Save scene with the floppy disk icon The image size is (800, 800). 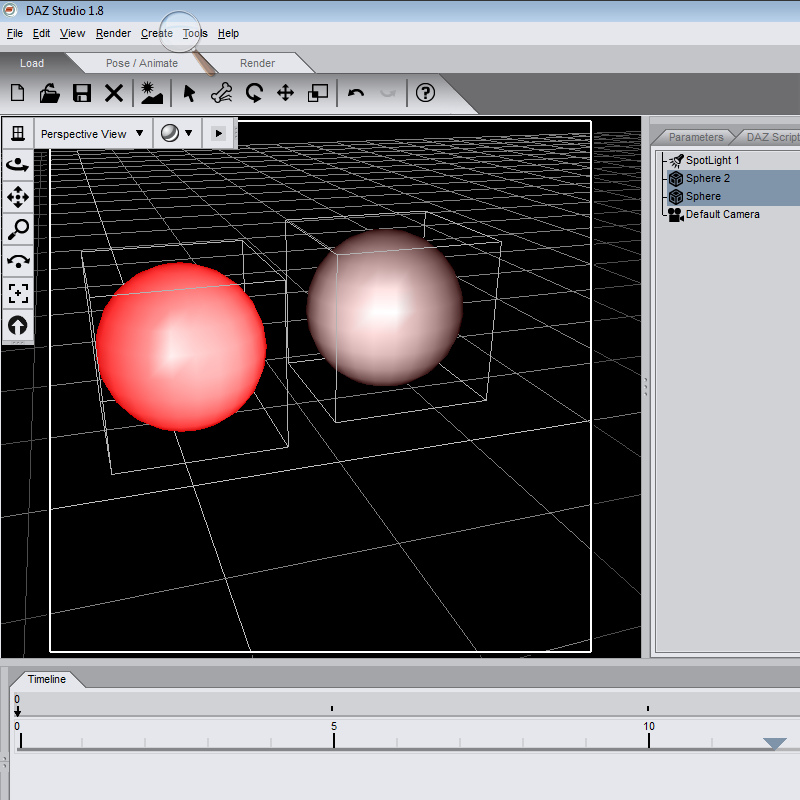[82, 93]
